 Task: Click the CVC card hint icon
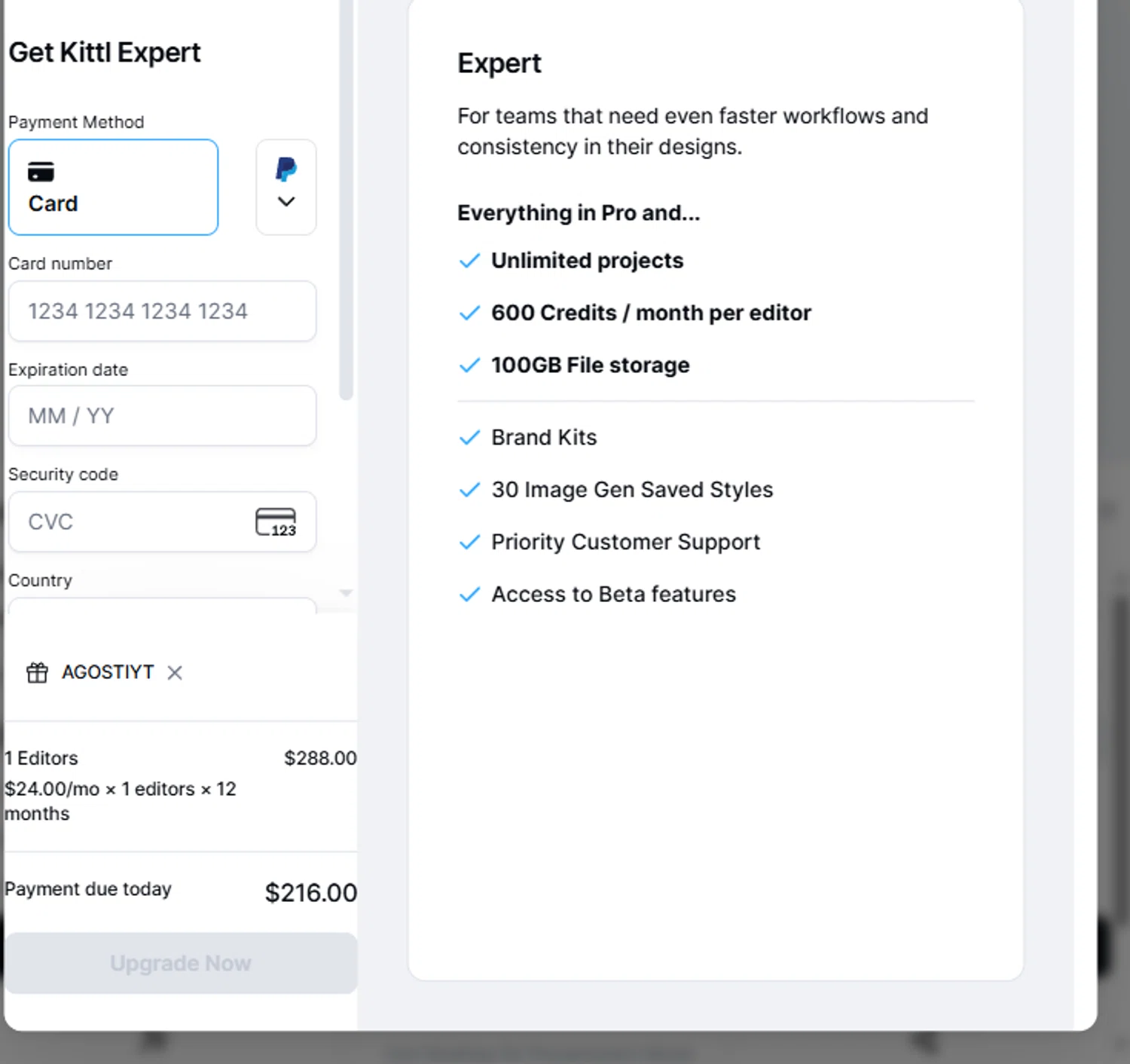(276, 521)
